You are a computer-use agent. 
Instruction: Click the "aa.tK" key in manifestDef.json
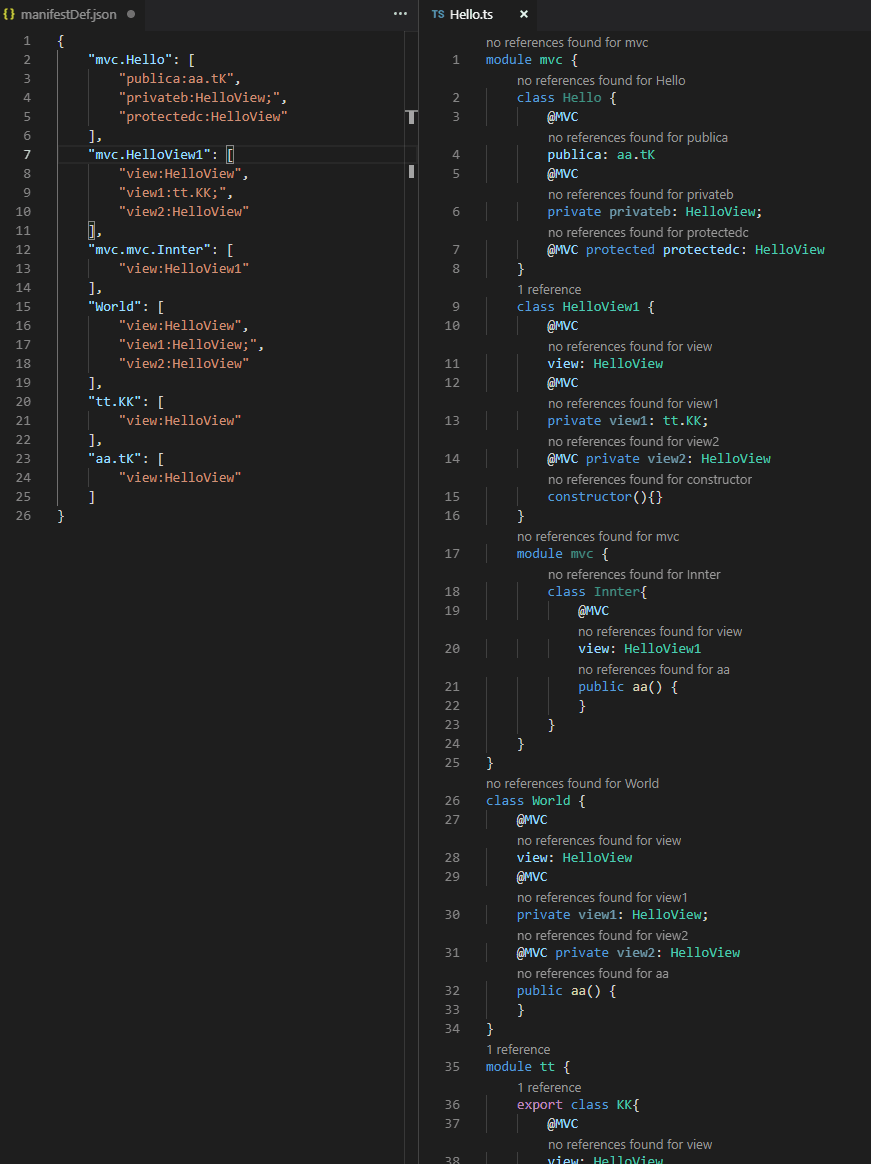[x=115, y=460]
